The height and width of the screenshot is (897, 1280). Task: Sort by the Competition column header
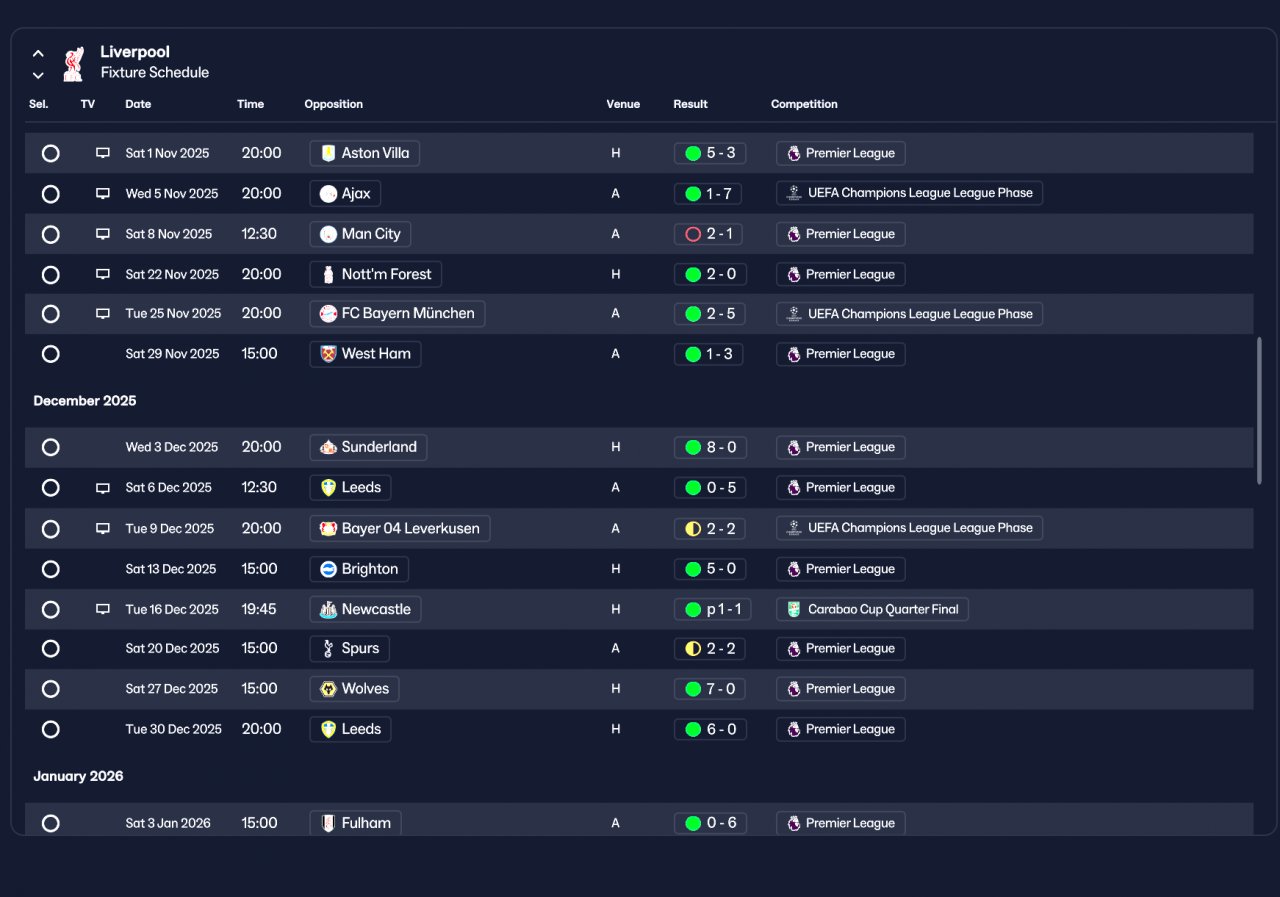coord(804,104)
